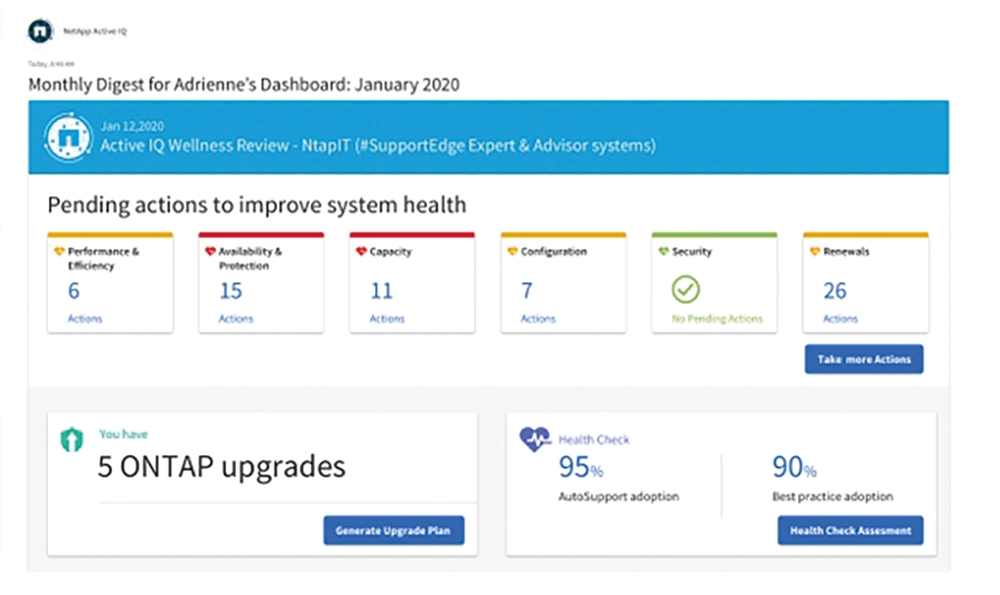Click the Active IQ Wellness Review banner title
Screen dimensions: 1000x595
tap(378, 145)
